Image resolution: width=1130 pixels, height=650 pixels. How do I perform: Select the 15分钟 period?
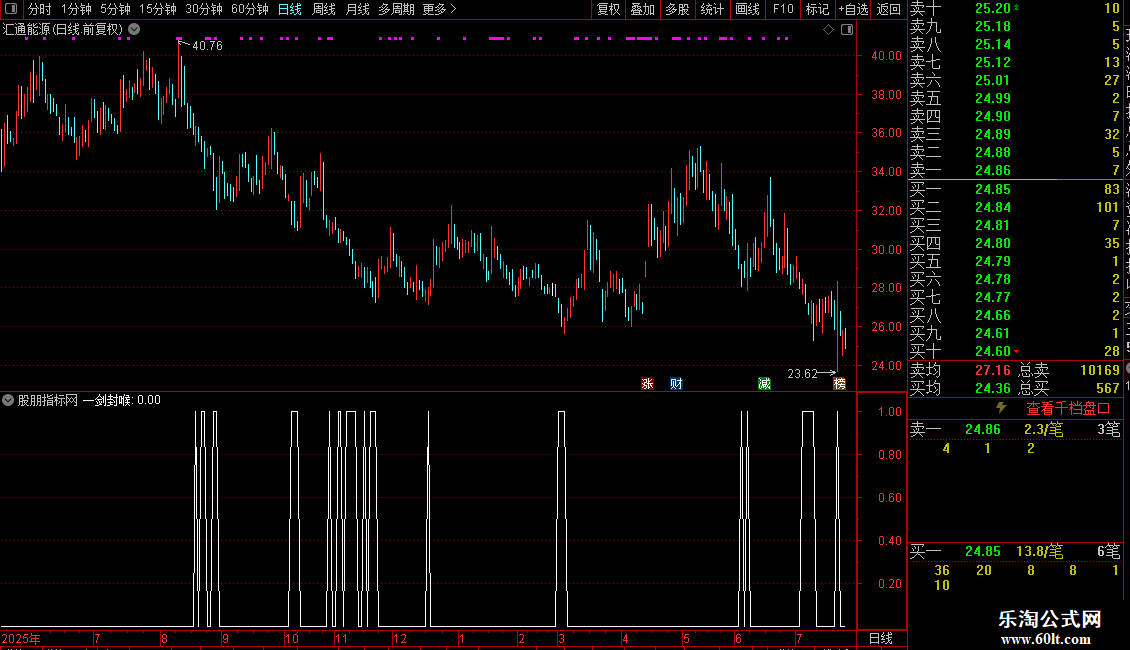pos(158,9)
